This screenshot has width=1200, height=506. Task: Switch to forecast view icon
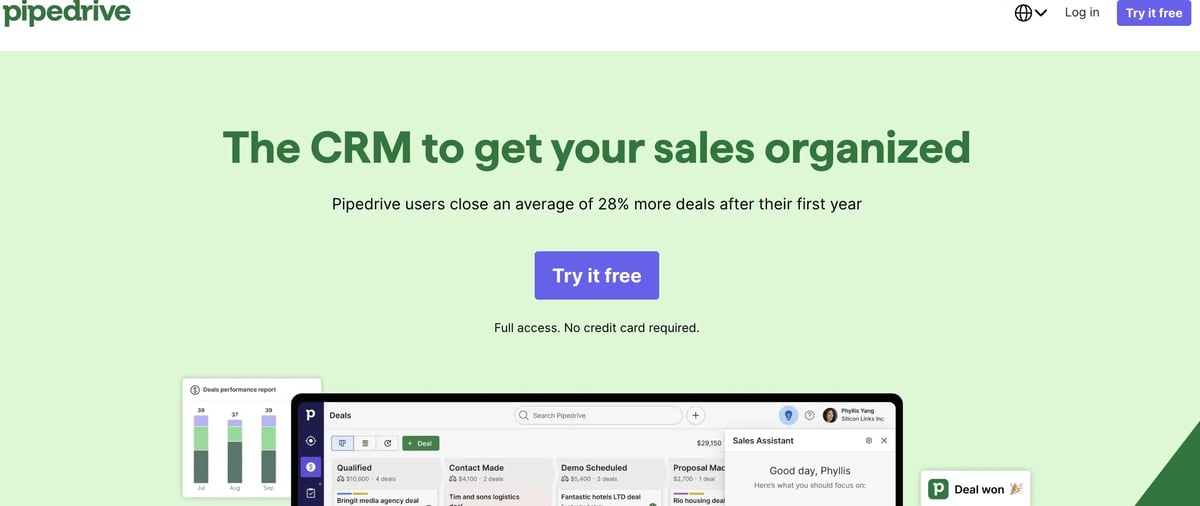pos(387,442)
